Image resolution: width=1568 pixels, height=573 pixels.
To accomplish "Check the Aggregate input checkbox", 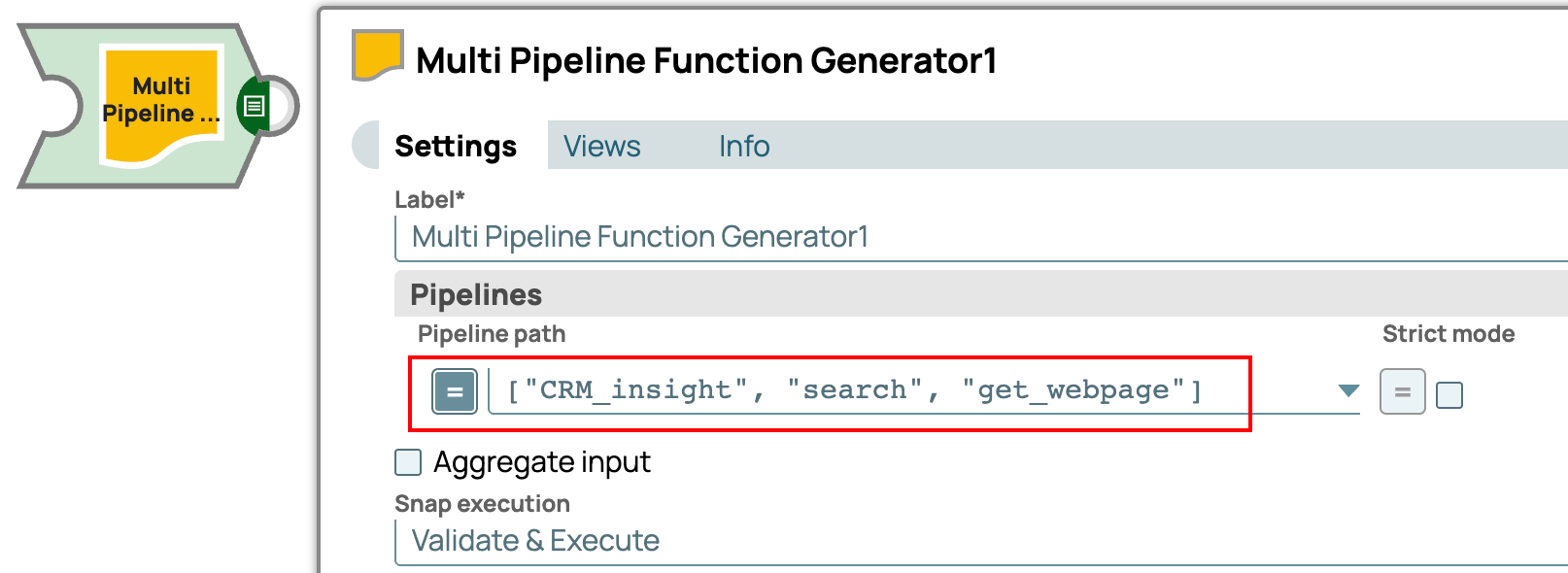I will 408,462.
